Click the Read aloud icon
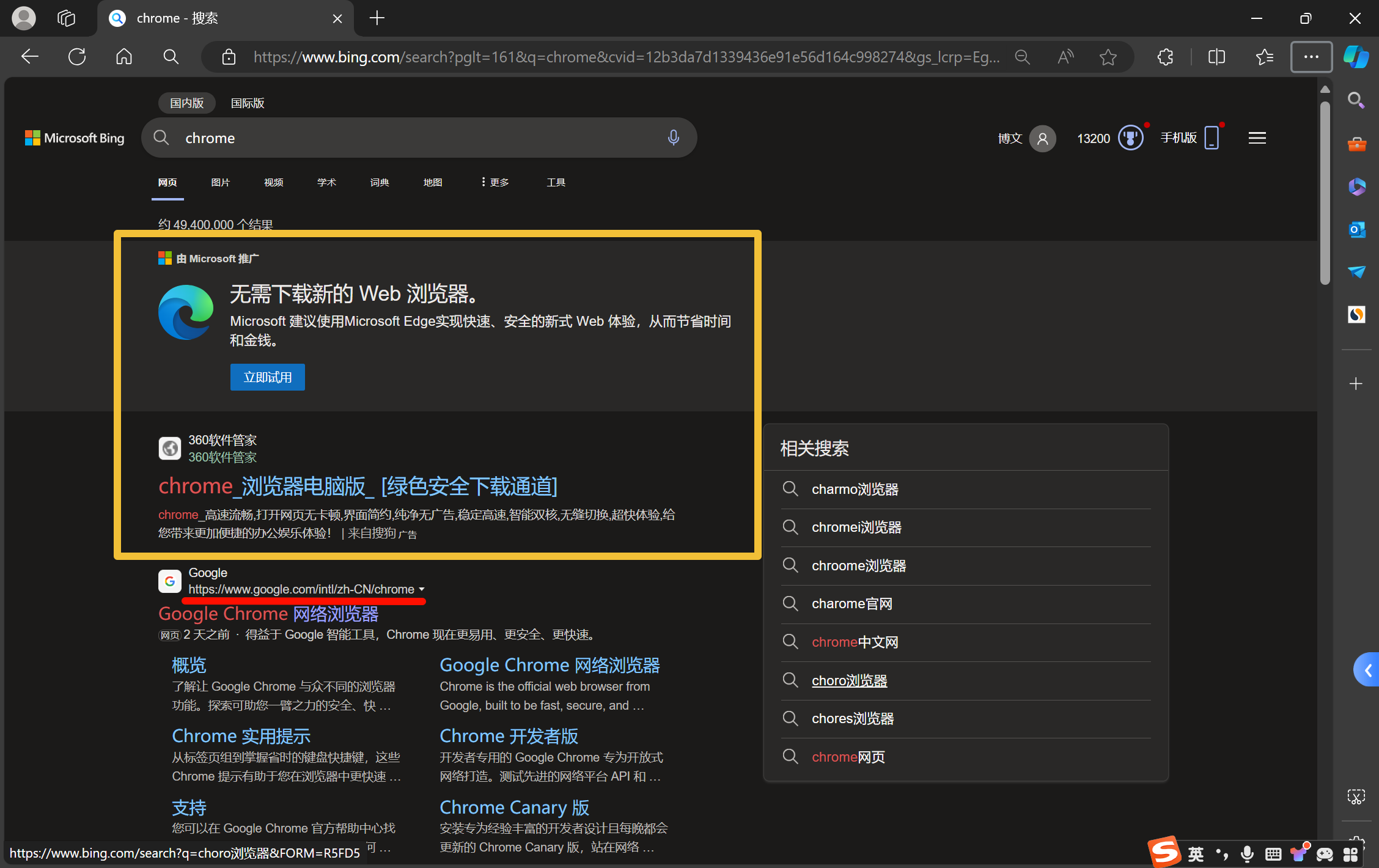This screenshot has height=868, width=1379. pyautogui.click(x=1065, y=57)
